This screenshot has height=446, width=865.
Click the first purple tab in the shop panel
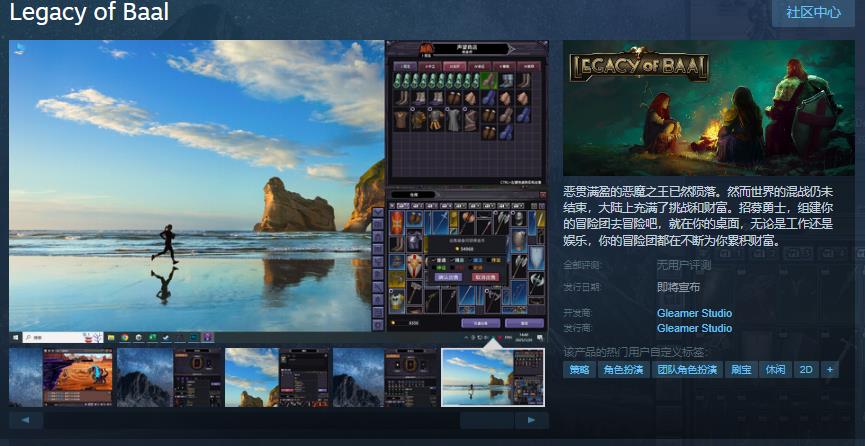click(405, 66)
